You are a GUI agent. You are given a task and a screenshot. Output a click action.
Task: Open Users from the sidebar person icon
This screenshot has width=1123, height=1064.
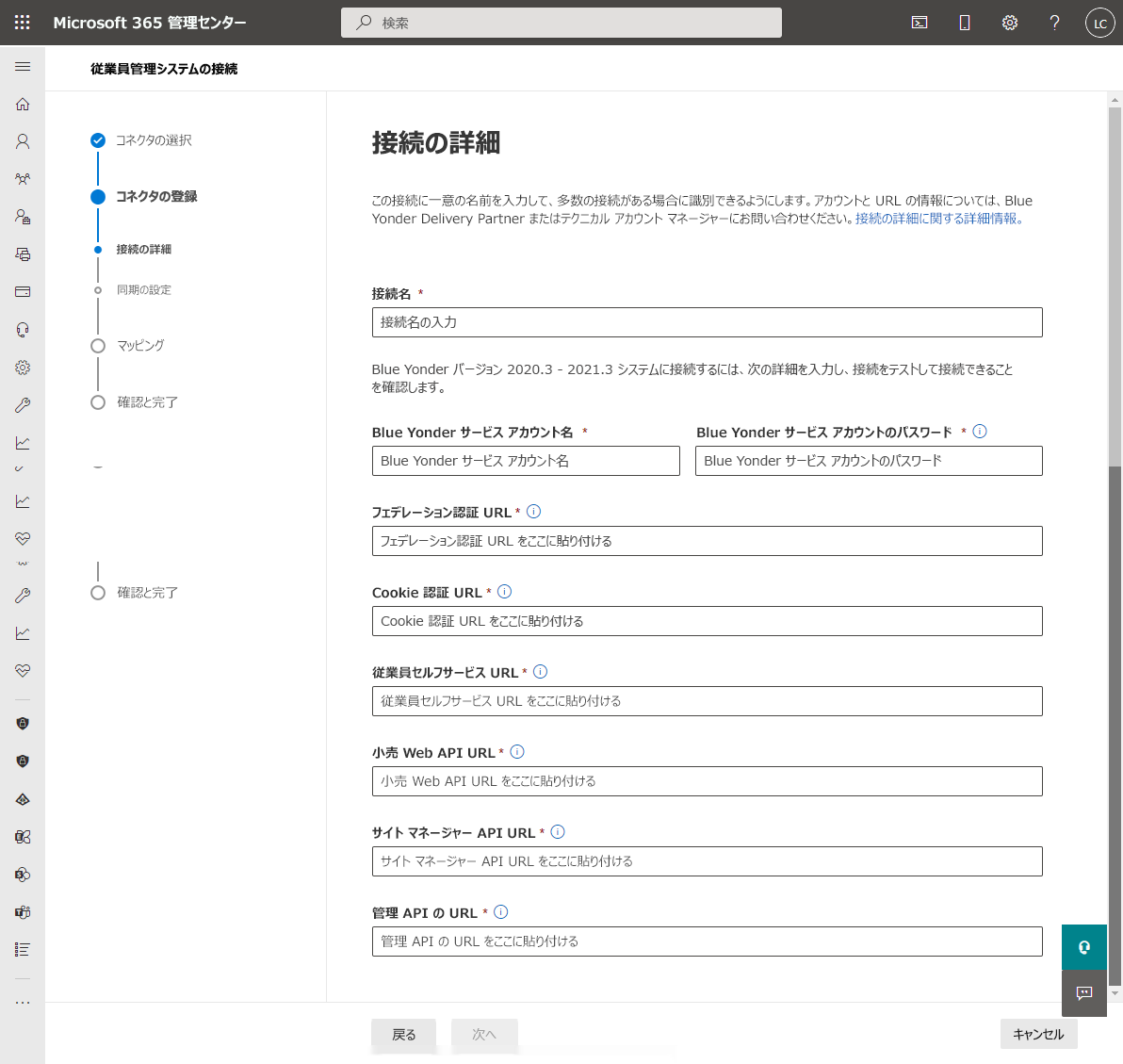[x=23, y=141]
